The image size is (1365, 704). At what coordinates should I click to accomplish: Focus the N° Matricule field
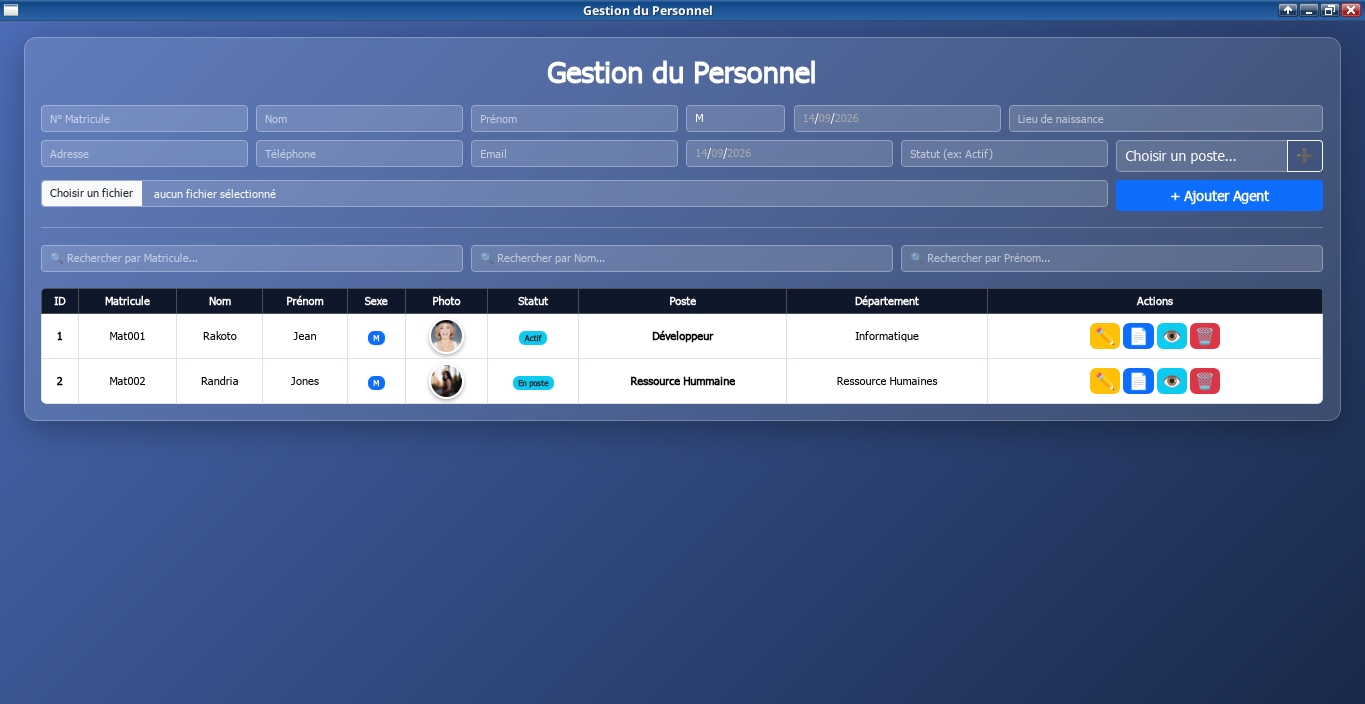click(x=144, y=118)
